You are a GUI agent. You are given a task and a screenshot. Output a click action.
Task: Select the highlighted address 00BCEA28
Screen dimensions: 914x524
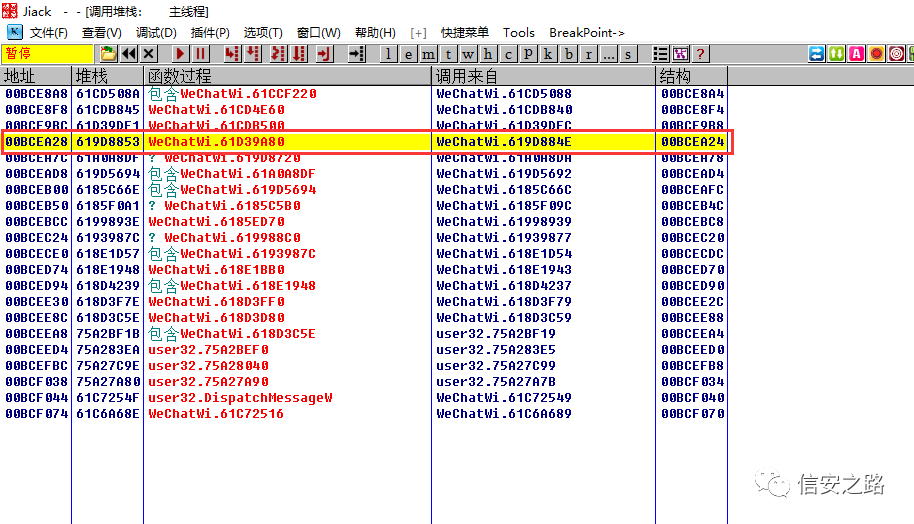pos(37,142)
